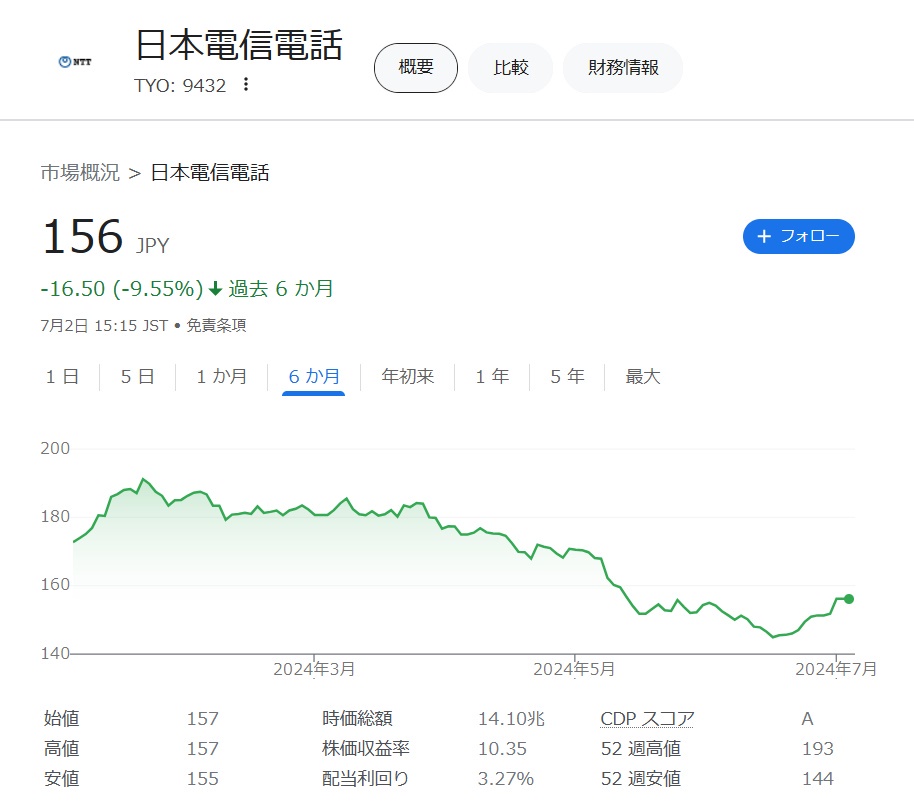Image resolution: width=914 pixels, height=808 pixels.
Task: Click the 52 週高値 label
Action: [x=641, y=749]
